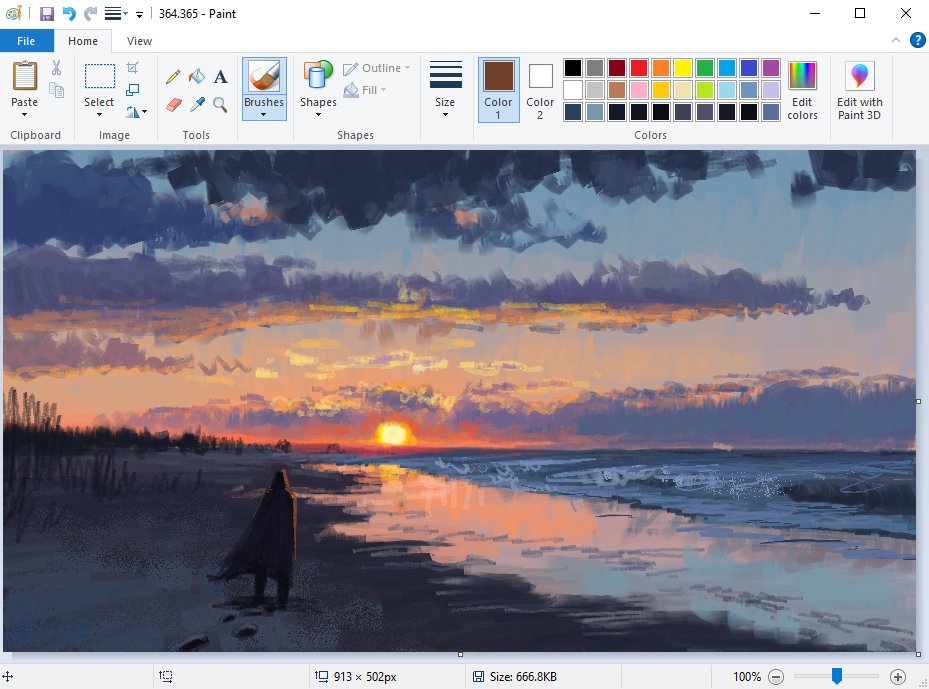929x689 pixels.
Task: Choose the red color swatch
Action: [639, 68]
